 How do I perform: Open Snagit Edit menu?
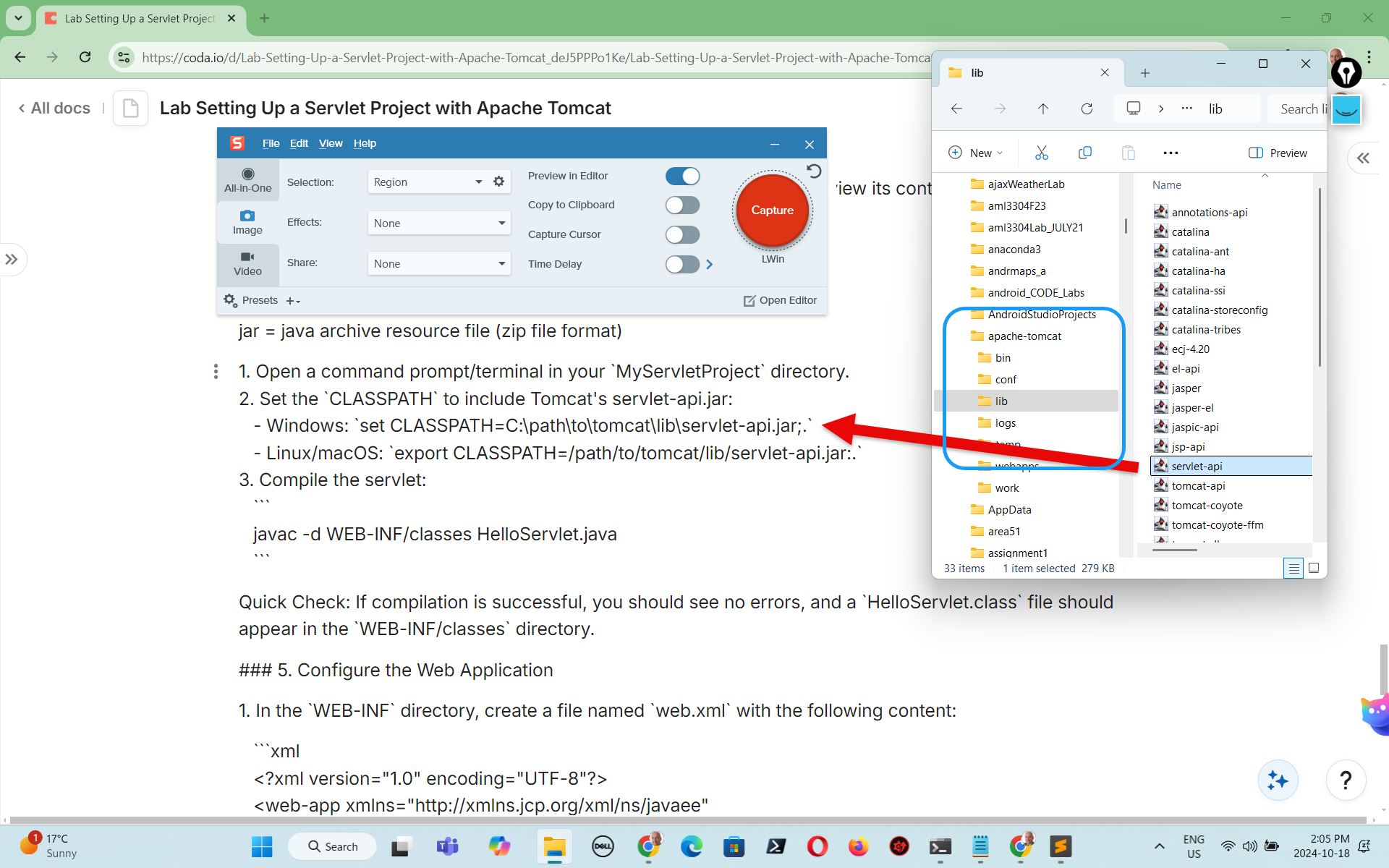click(299, 143)
